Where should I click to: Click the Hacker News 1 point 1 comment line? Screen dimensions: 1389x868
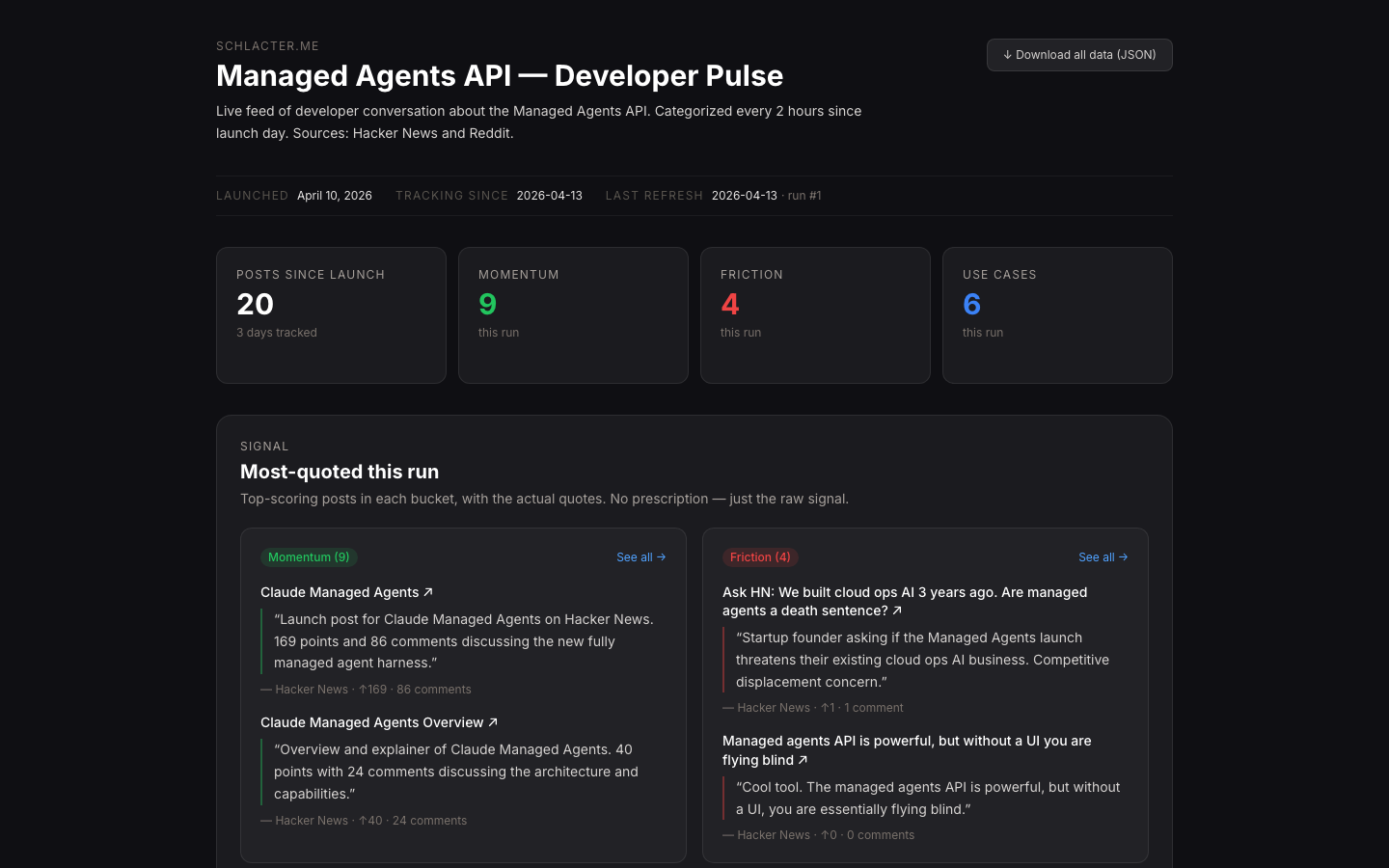pyautogui.click(x=813, y=708)
